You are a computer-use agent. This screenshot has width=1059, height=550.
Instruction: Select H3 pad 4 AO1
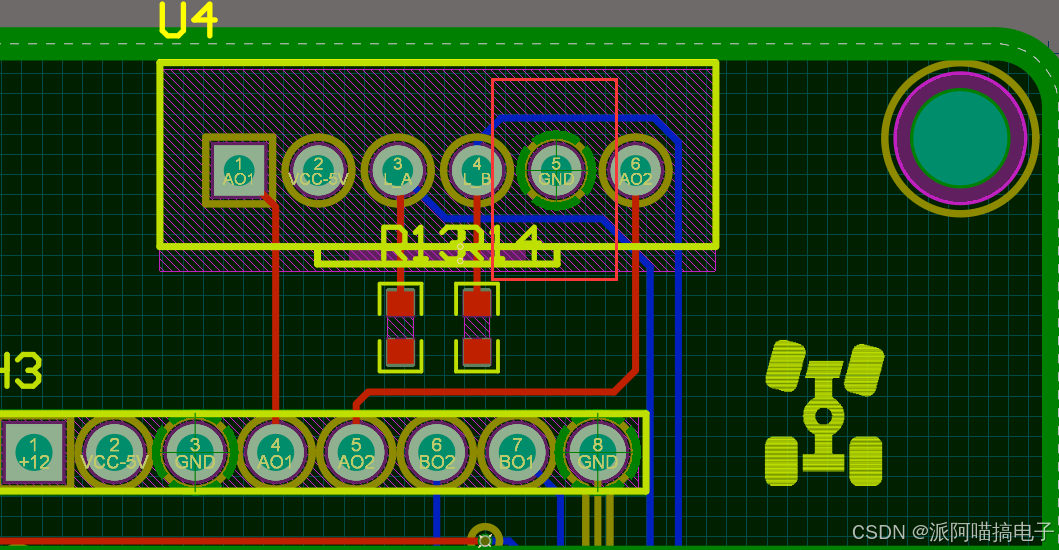[x=276, y=453]
